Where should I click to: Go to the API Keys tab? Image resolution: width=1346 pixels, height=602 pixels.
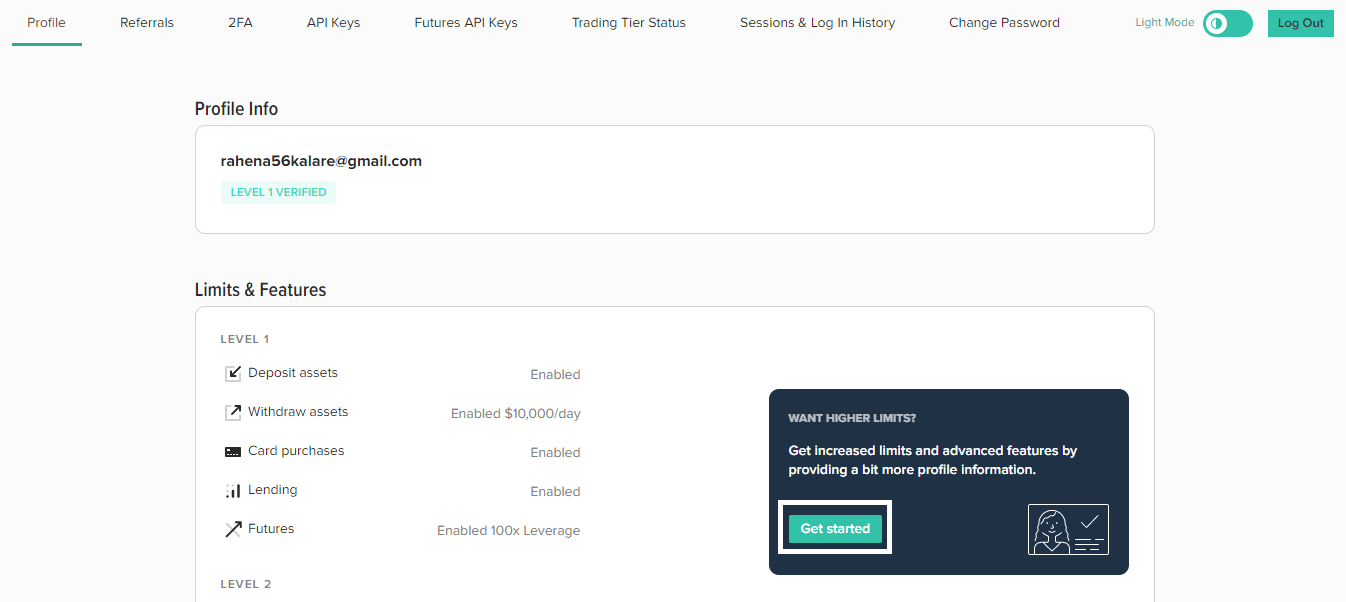pyautogui.click(x=333, y=22)
